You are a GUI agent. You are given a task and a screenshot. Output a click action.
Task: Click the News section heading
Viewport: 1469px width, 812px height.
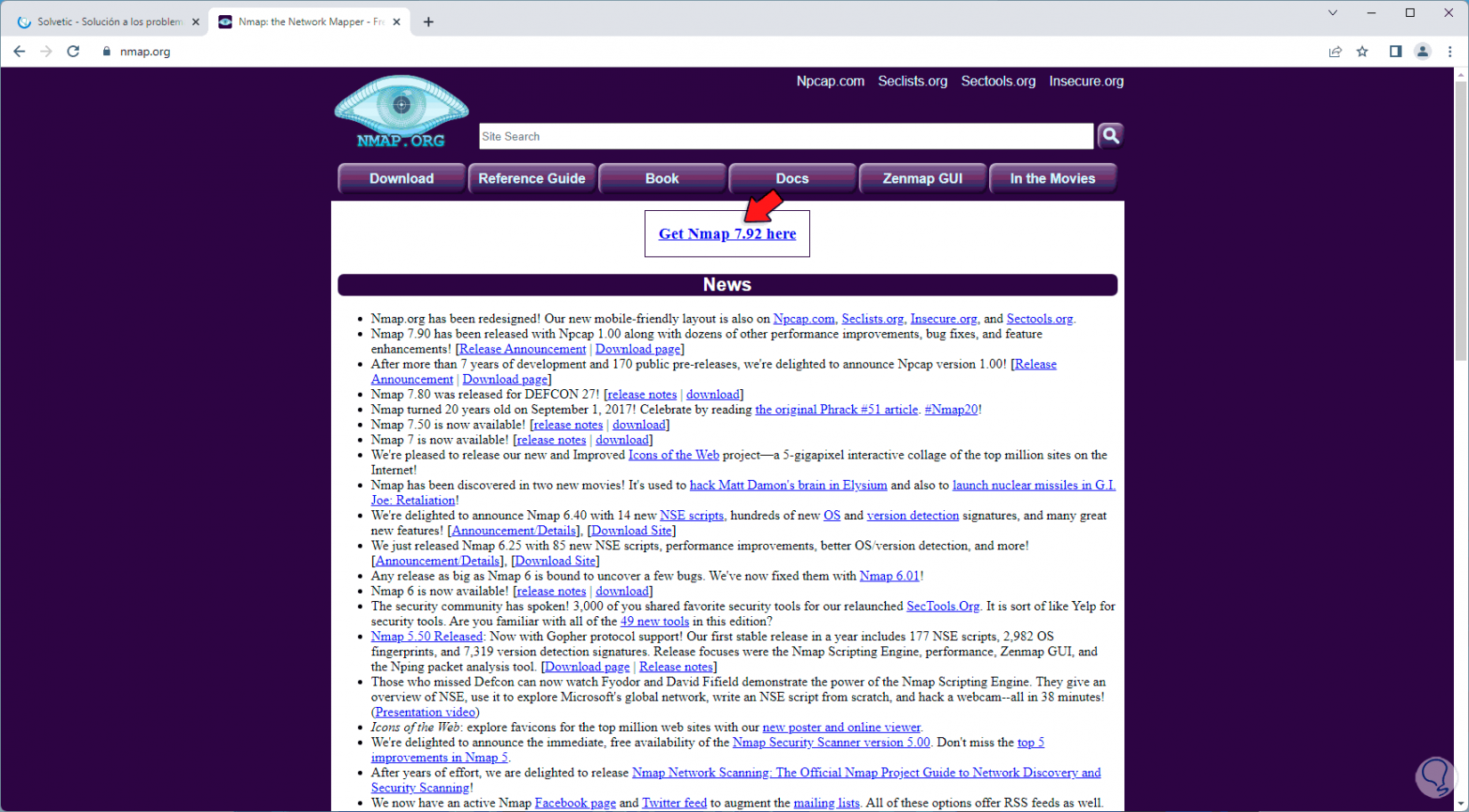[727, 285]
